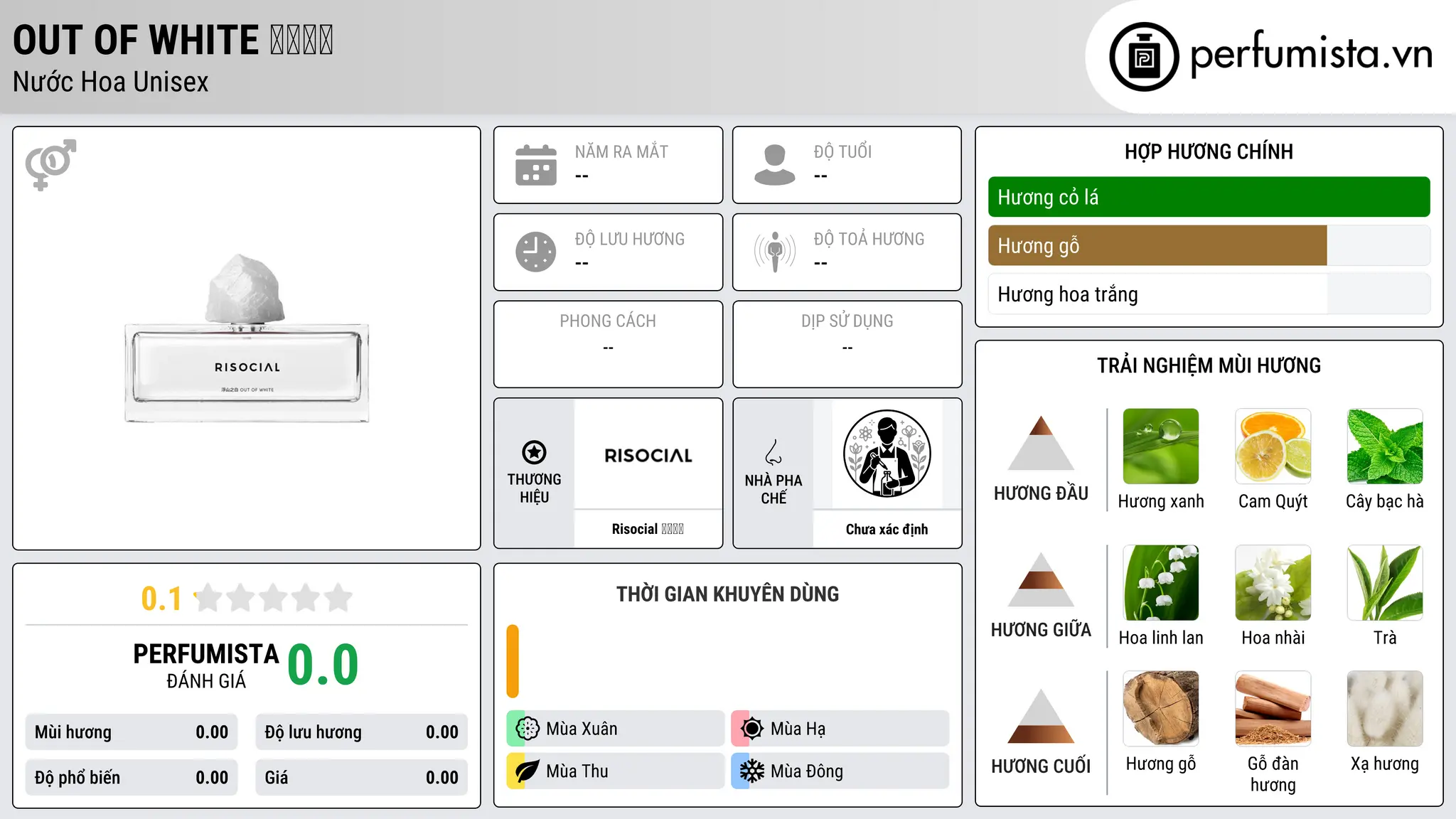Open the perfumista.vn site name
This screenshot has width=1456, height=819.
tap(1312, 54)
